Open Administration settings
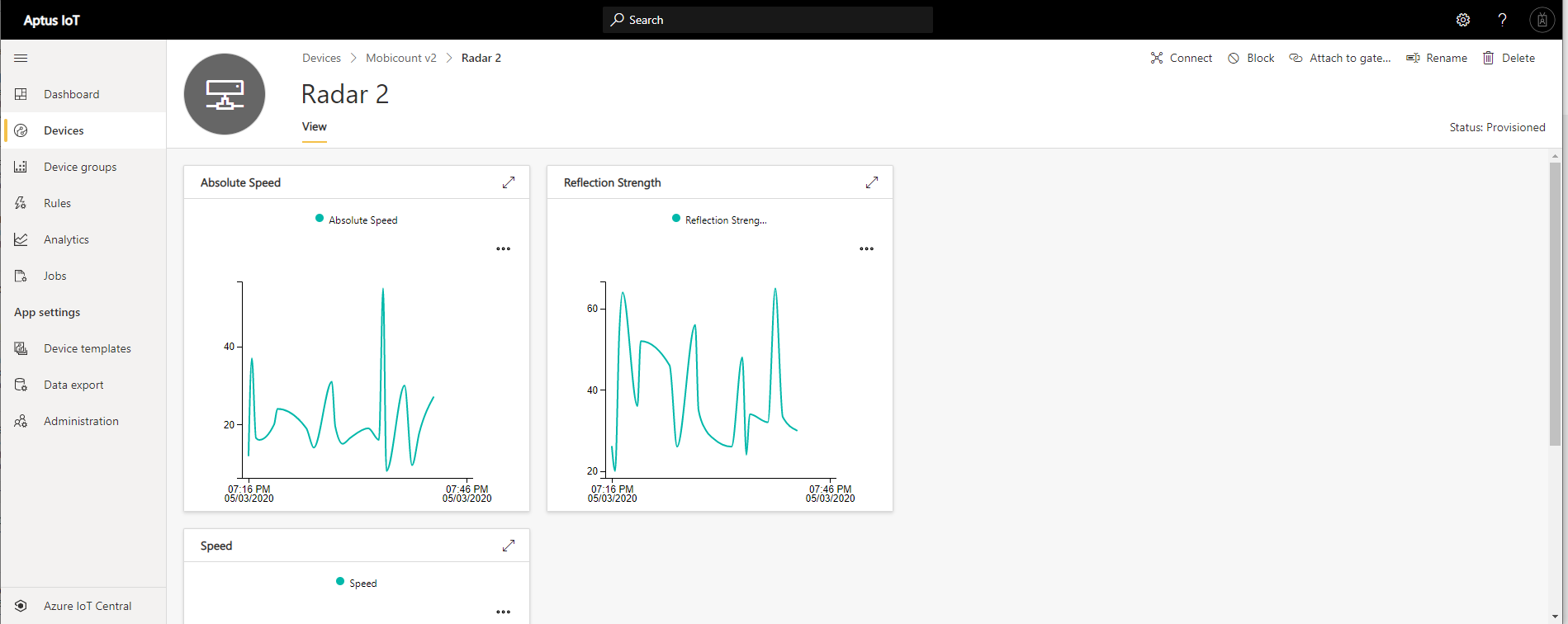Image resolution: width=1568 pixels, height=624 pixels. [83, 421]
